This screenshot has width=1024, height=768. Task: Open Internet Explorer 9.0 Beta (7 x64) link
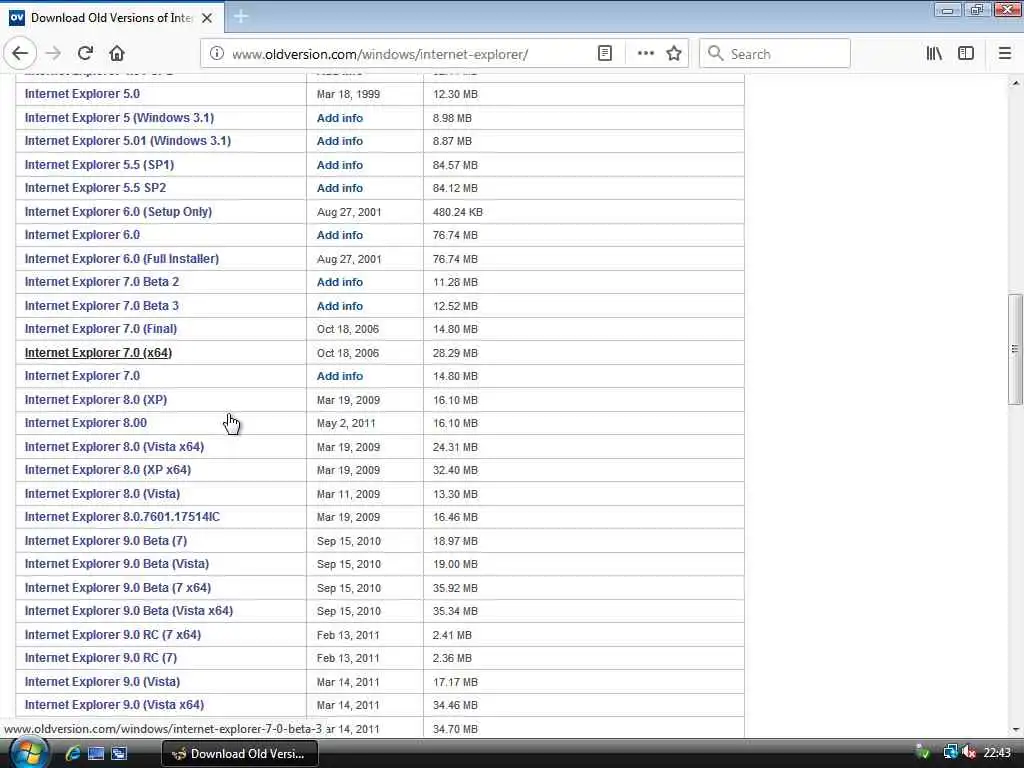click(118, 588)
